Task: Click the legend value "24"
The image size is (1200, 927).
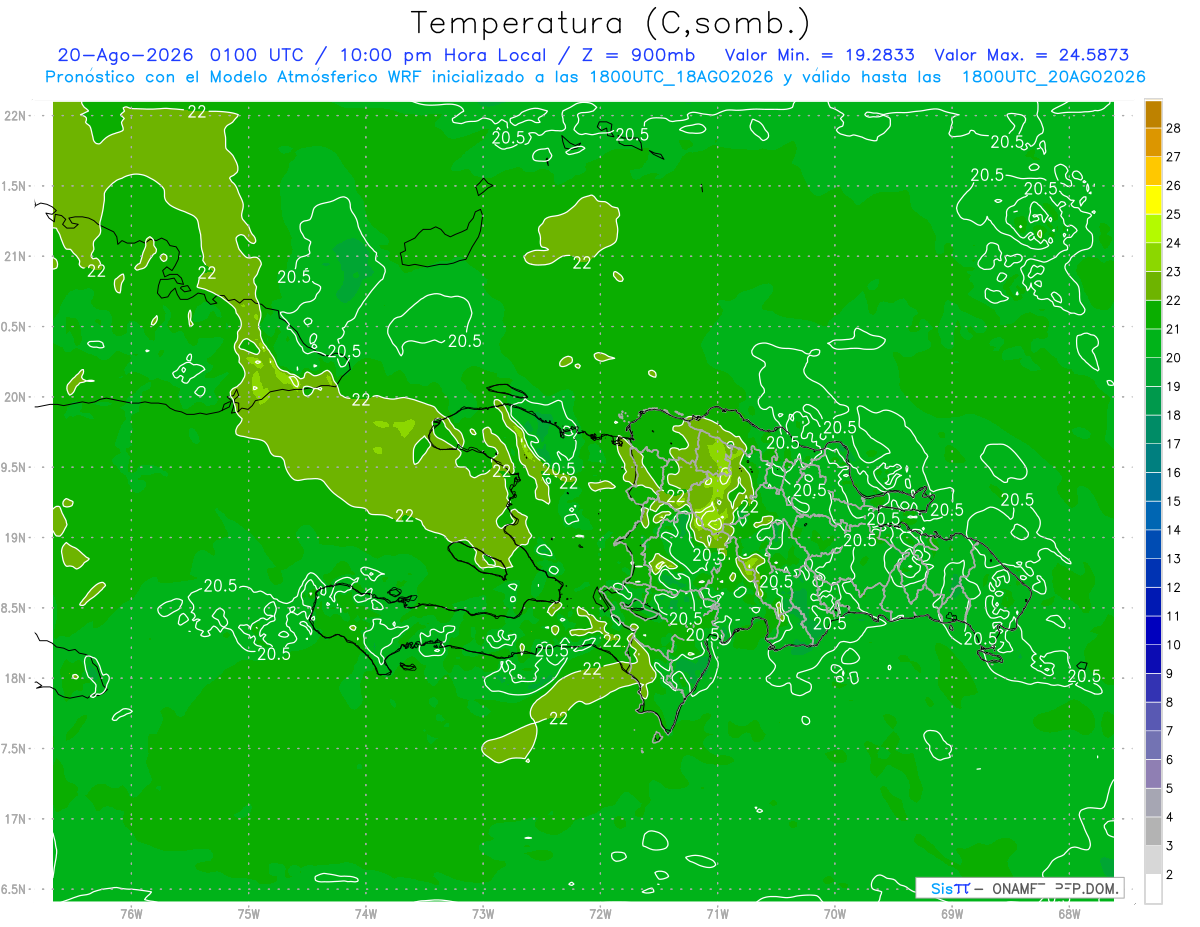Action: 1174,243
